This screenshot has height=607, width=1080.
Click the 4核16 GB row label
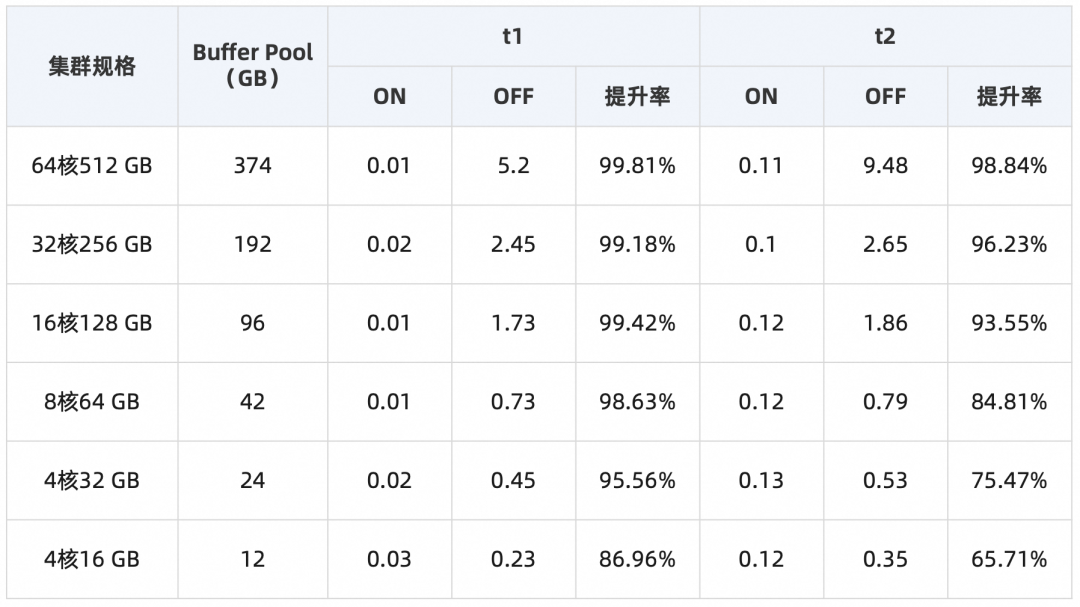tap(92, 559)
